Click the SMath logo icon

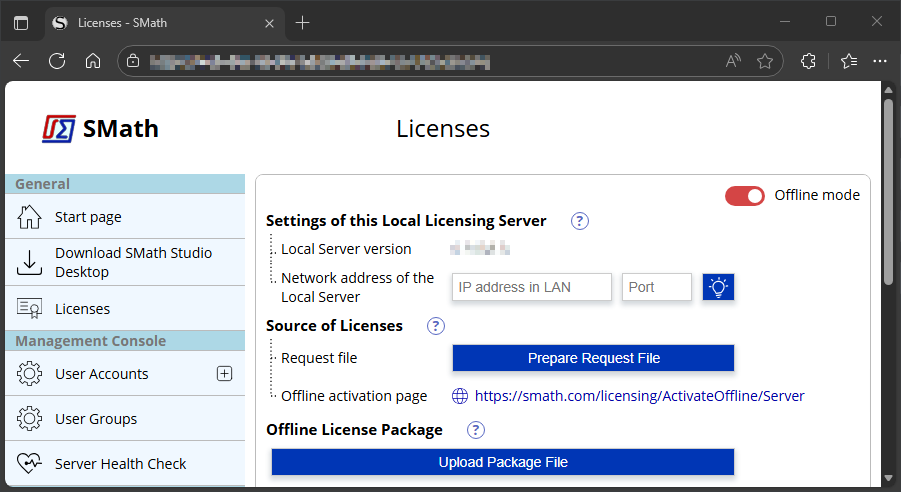point(59,129)
